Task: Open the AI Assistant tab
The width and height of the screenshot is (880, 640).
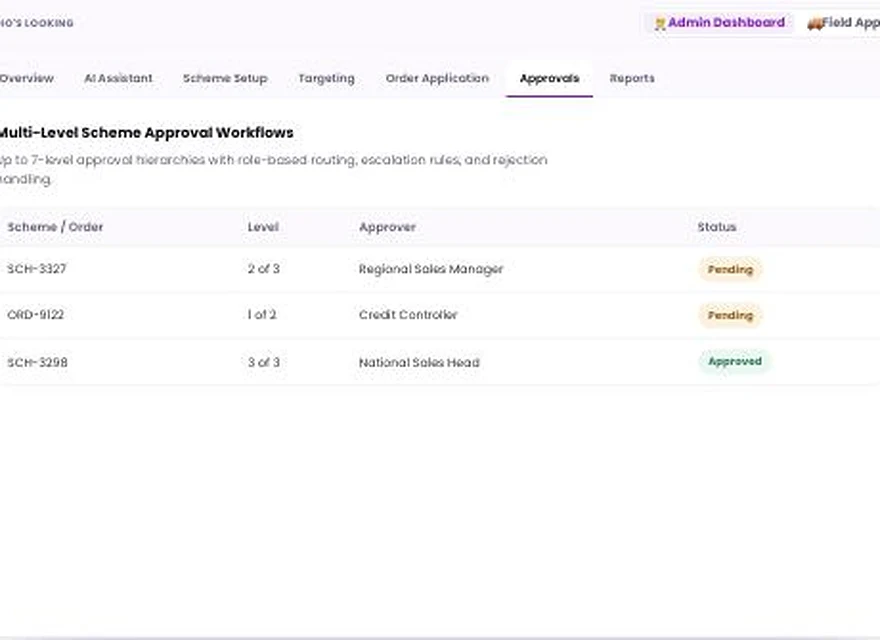Action: [118, 79]
